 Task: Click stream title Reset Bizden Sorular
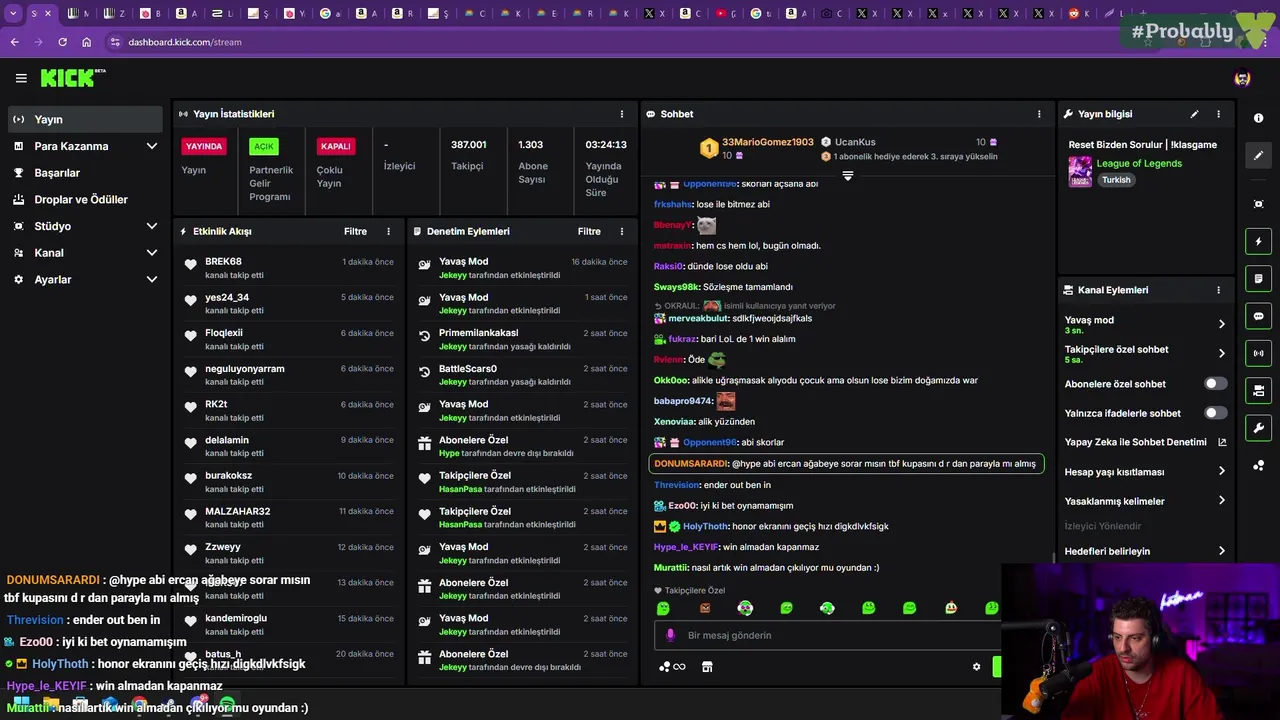tap(1142, 145)
